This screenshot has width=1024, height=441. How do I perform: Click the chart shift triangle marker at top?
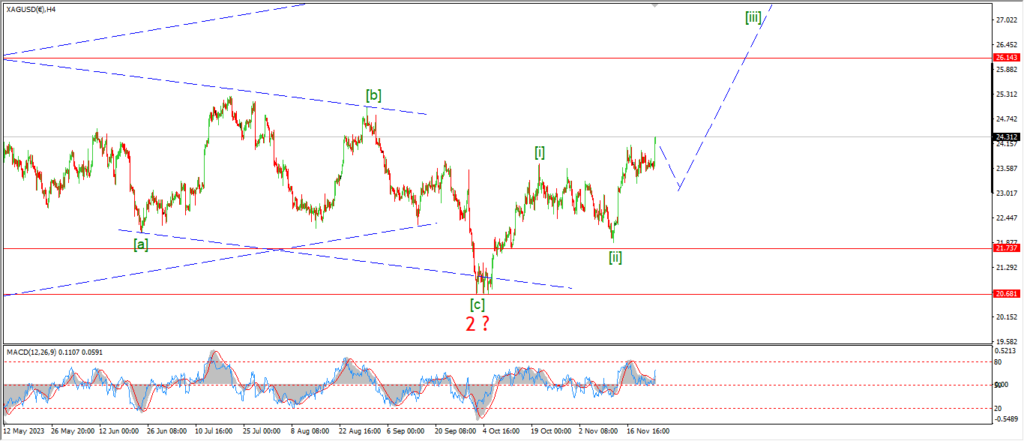pyautogui.click(x=655, y=4)
